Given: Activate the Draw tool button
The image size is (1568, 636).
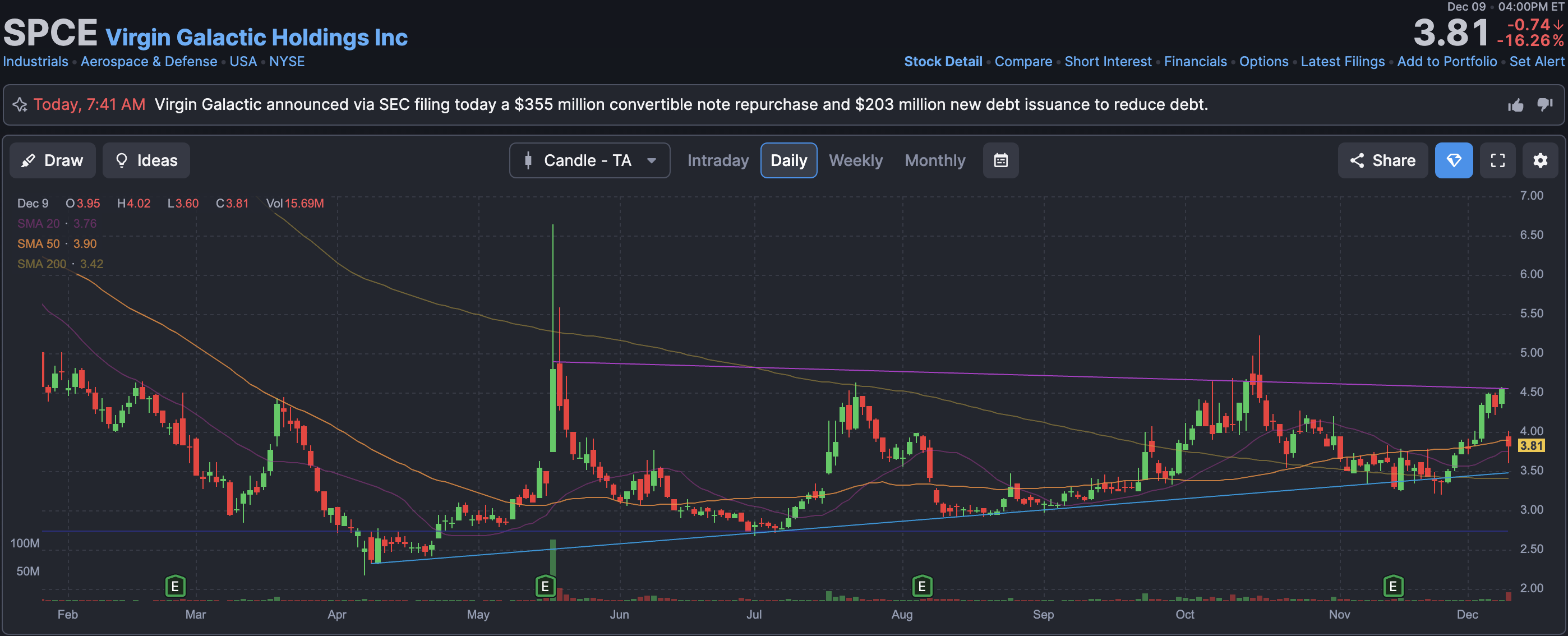Looking at the screenshot, I should [52, 160].
